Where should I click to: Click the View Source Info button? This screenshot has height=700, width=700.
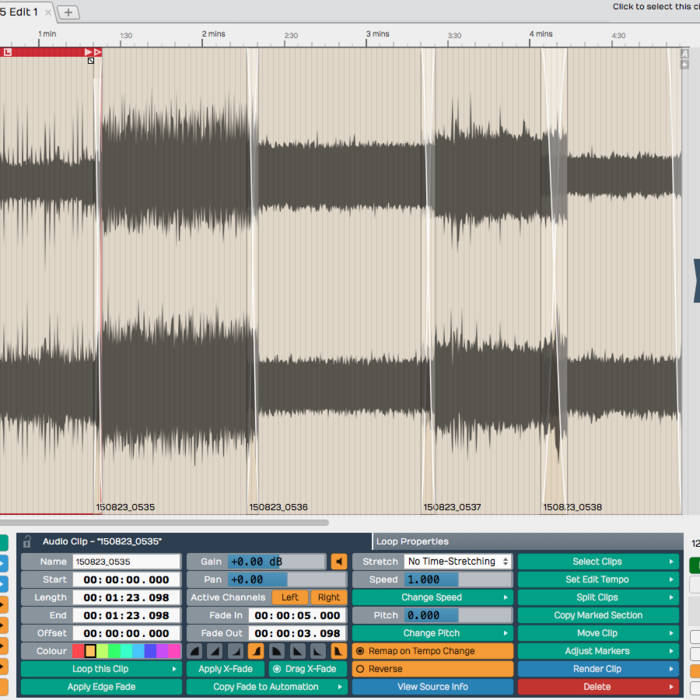pyautogui.click(x=432, y=687)
